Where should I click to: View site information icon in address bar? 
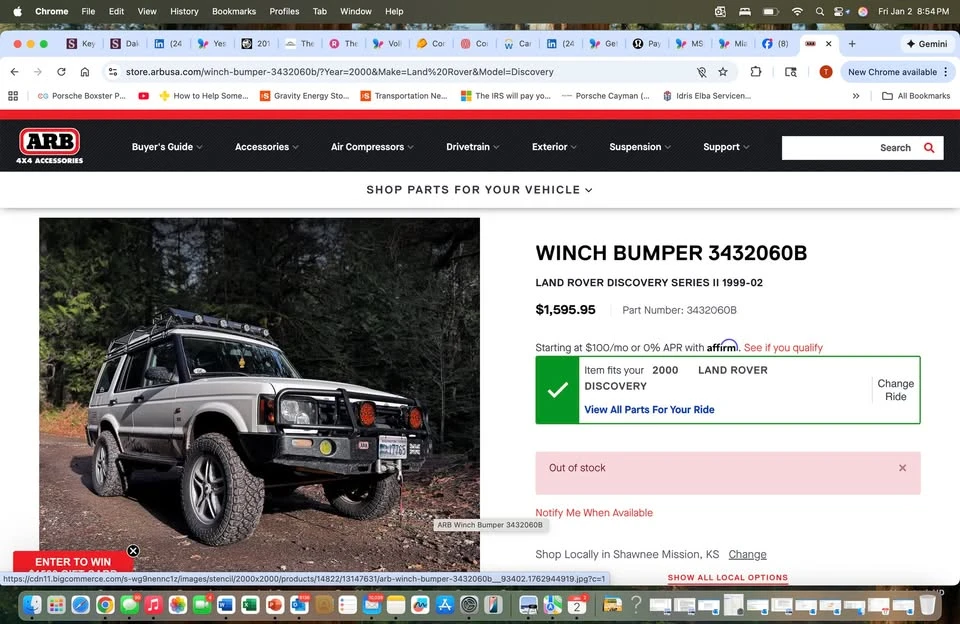click(x=113, y=72)
